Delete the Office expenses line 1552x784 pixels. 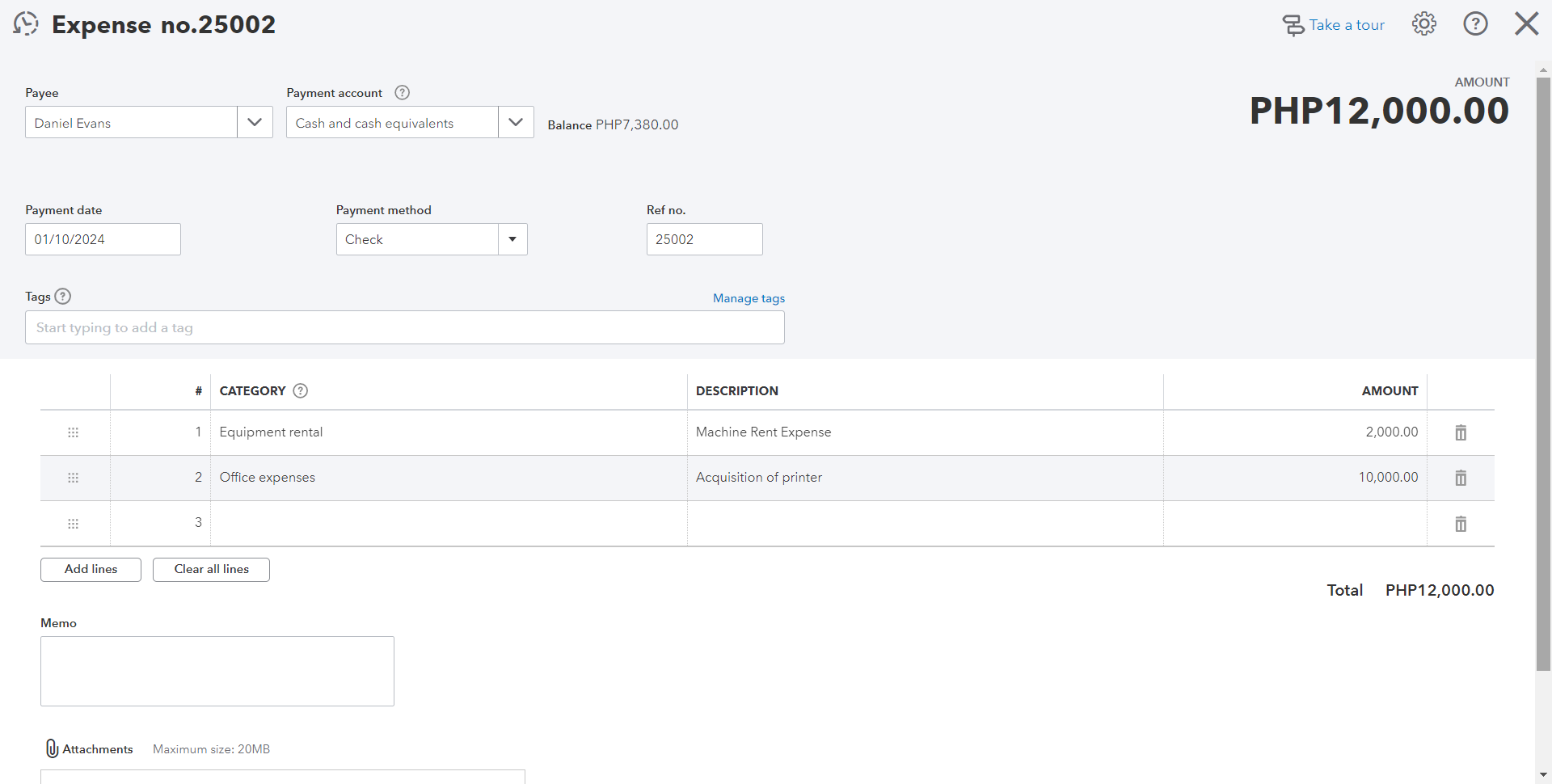[x=1461, y=478]
